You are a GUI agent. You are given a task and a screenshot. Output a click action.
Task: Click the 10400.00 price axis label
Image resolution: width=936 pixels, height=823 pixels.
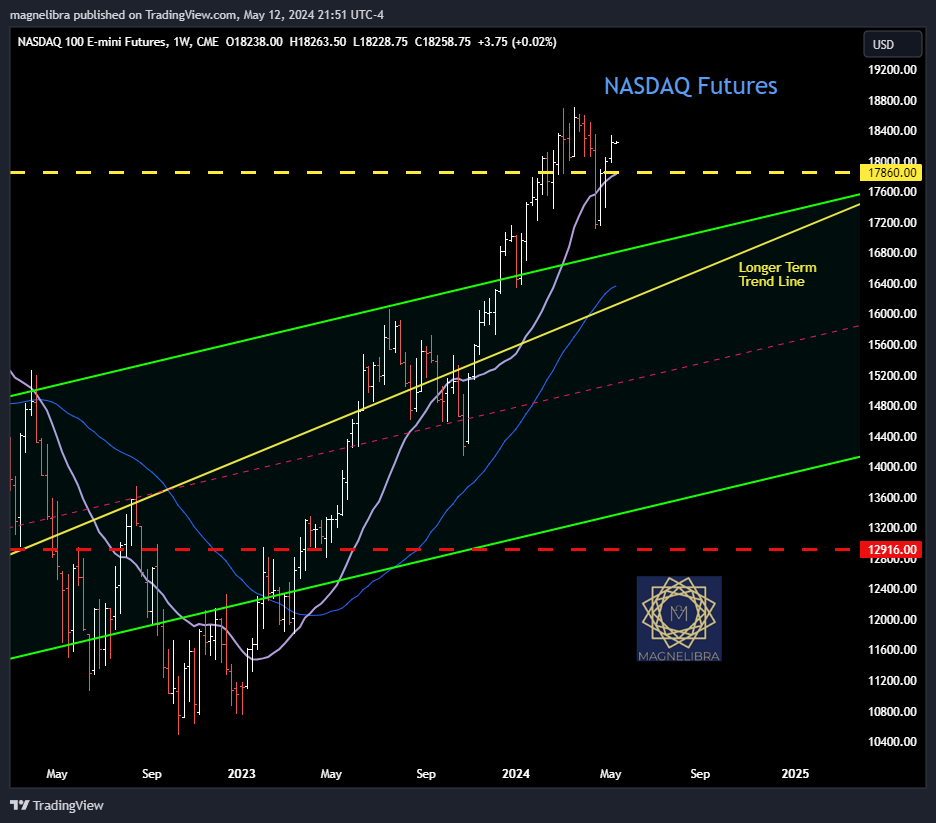click(892, 742)
